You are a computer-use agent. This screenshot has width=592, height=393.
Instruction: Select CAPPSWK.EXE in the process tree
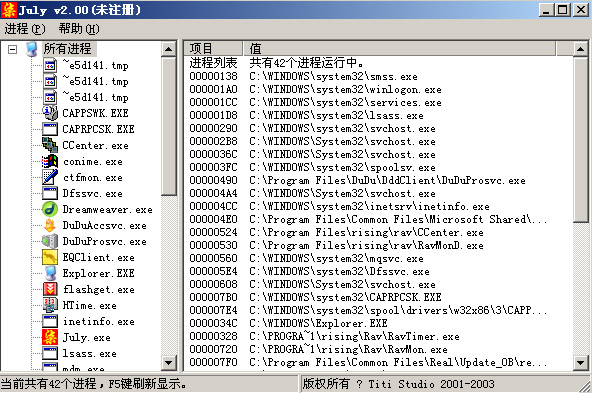tap(95, 113)
